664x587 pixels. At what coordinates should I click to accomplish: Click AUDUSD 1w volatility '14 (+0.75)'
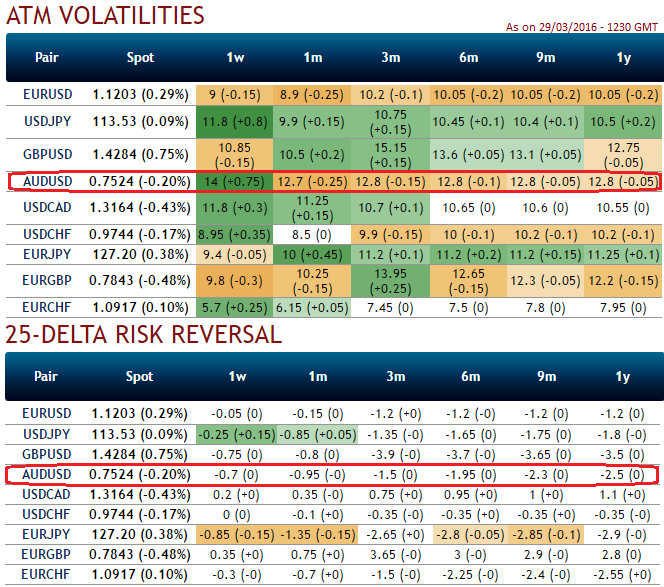coord(235,182)
